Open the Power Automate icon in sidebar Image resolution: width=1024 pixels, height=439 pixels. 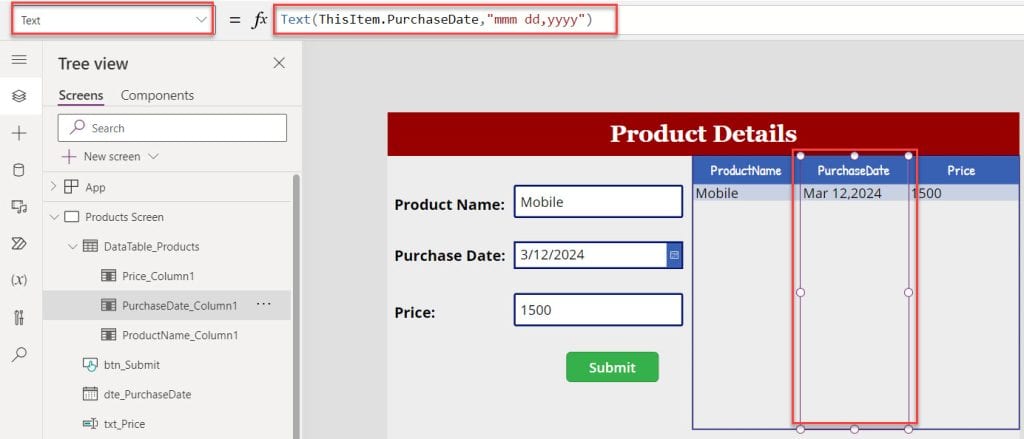pyautogui.click(x=19, y=244)
